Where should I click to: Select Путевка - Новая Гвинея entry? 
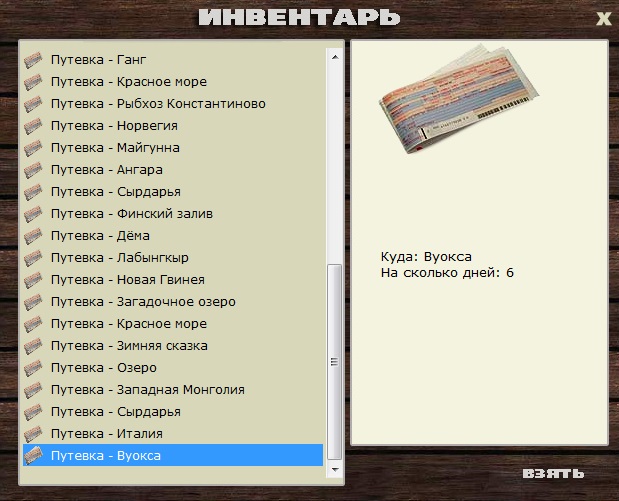[x=173, y=280]
